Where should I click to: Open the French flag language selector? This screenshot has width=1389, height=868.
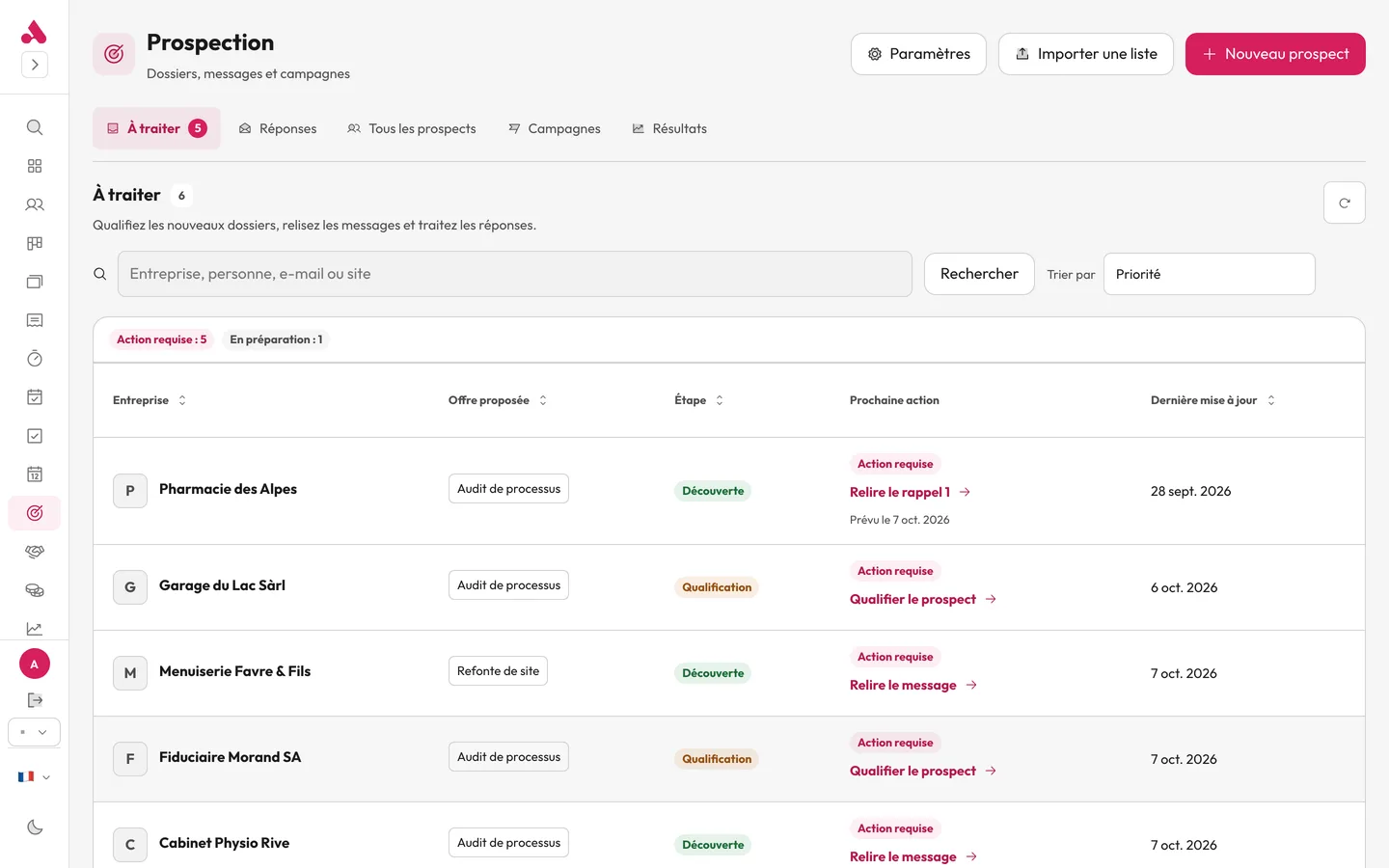tap(34, 776)
